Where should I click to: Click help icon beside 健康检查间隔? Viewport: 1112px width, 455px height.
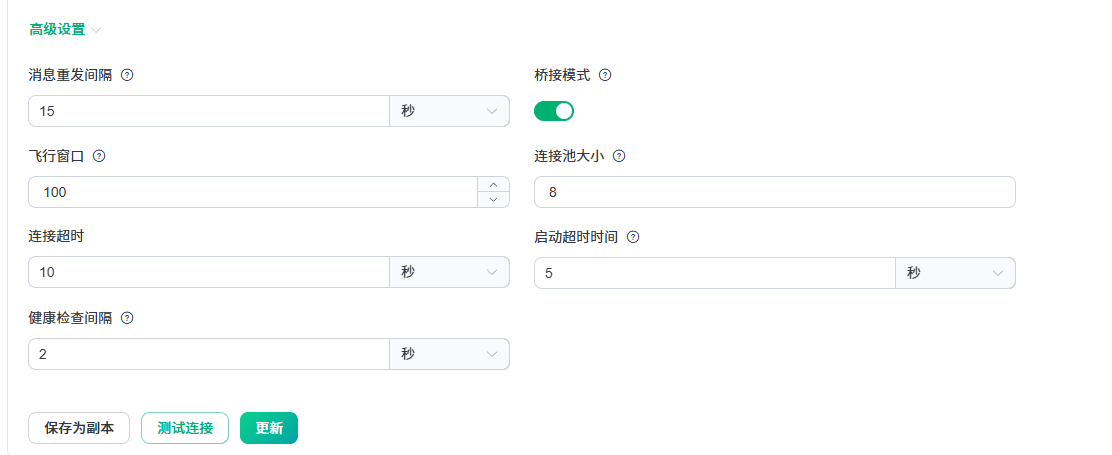pos(127,318)
